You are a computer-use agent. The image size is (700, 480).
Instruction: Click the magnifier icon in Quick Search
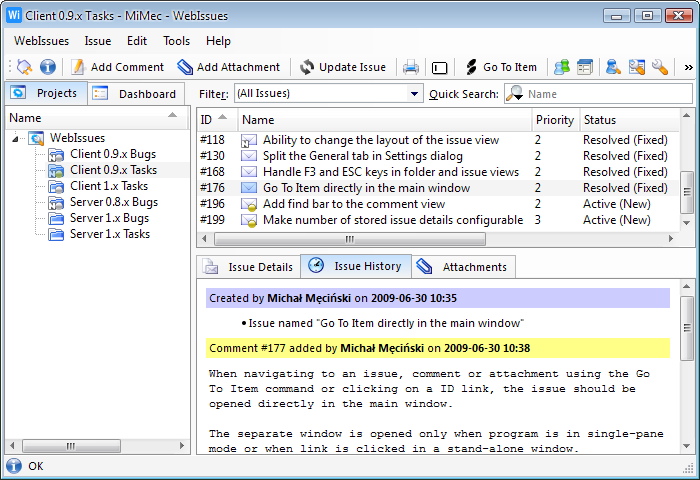pyautogui.click(x=515, y=94)
